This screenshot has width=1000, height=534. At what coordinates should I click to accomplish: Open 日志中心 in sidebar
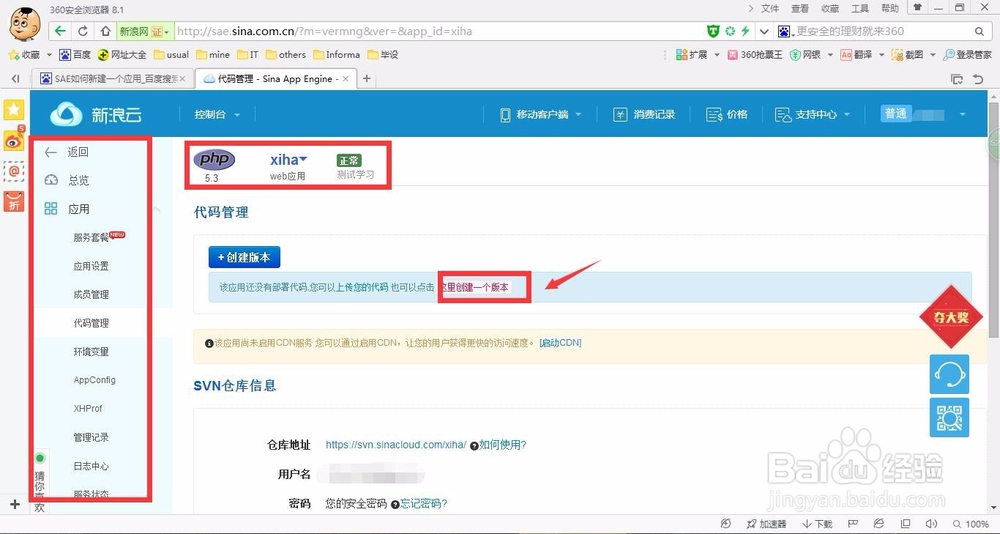tap(91, 466)
